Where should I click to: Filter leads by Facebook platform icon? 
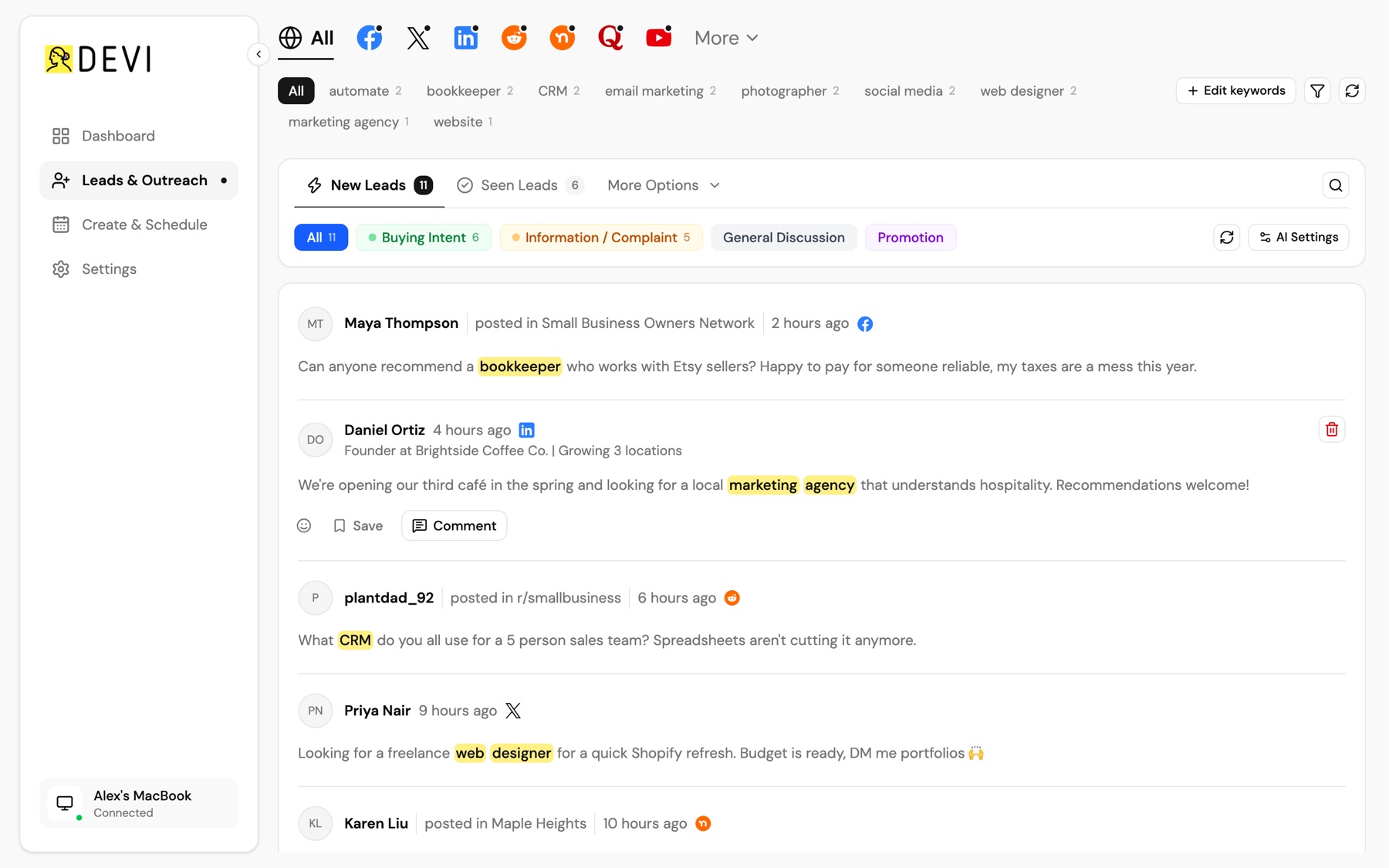click(370, 38)
